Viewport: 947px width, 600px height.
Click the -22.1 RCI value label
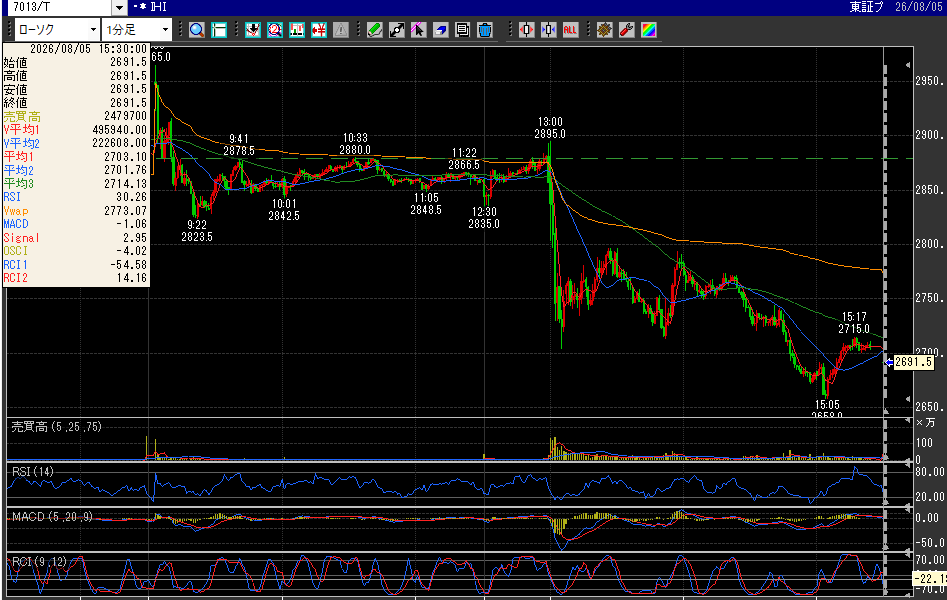(x=929, y=579)
